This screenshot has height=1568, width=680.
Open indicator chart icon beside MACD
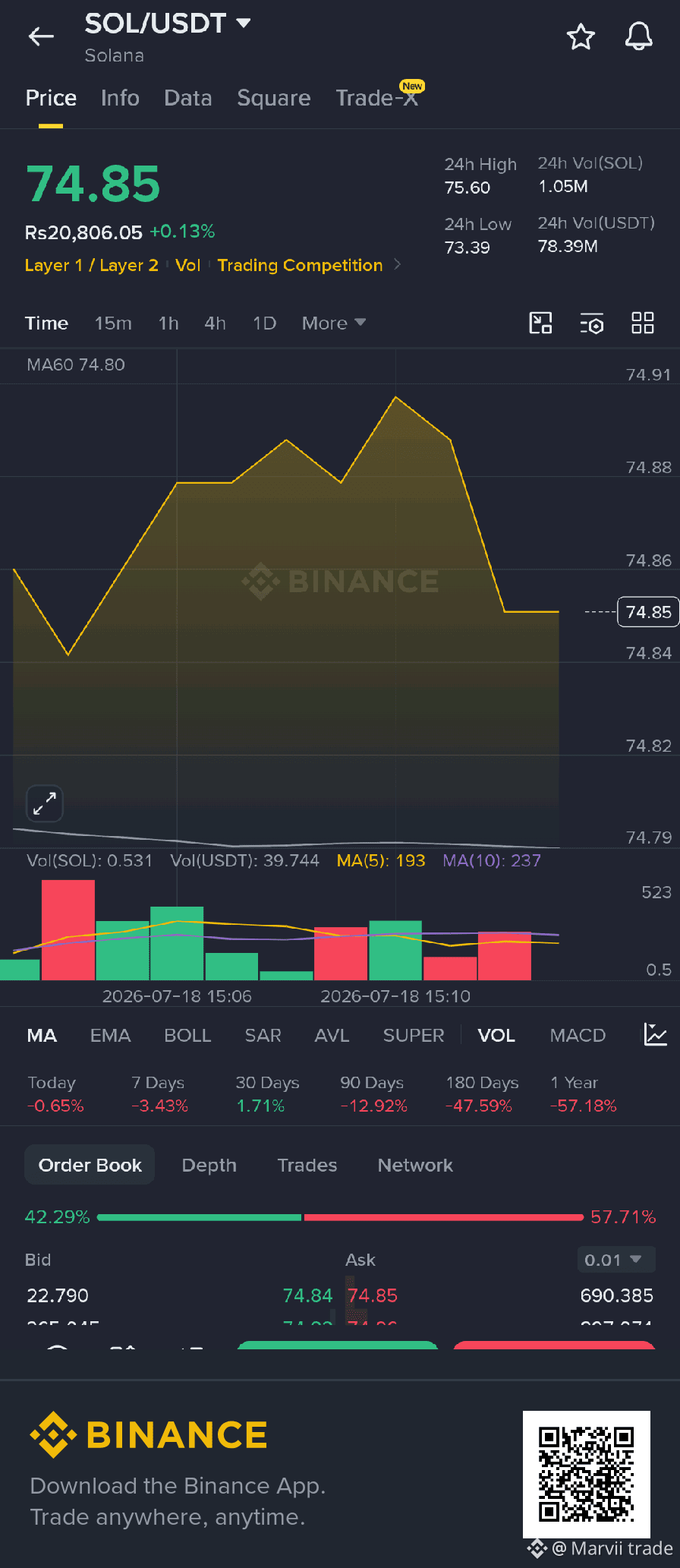656,1034
